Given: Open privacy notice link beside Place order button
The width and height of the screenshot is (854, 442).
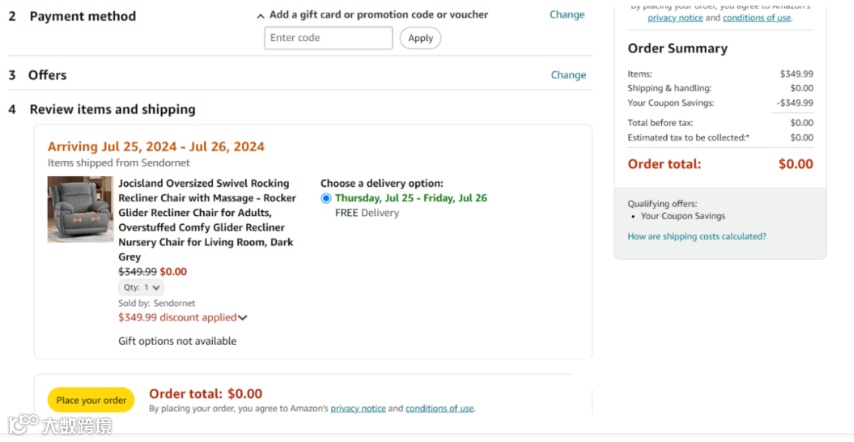Looking at the screenshot, I should point(358,408).
